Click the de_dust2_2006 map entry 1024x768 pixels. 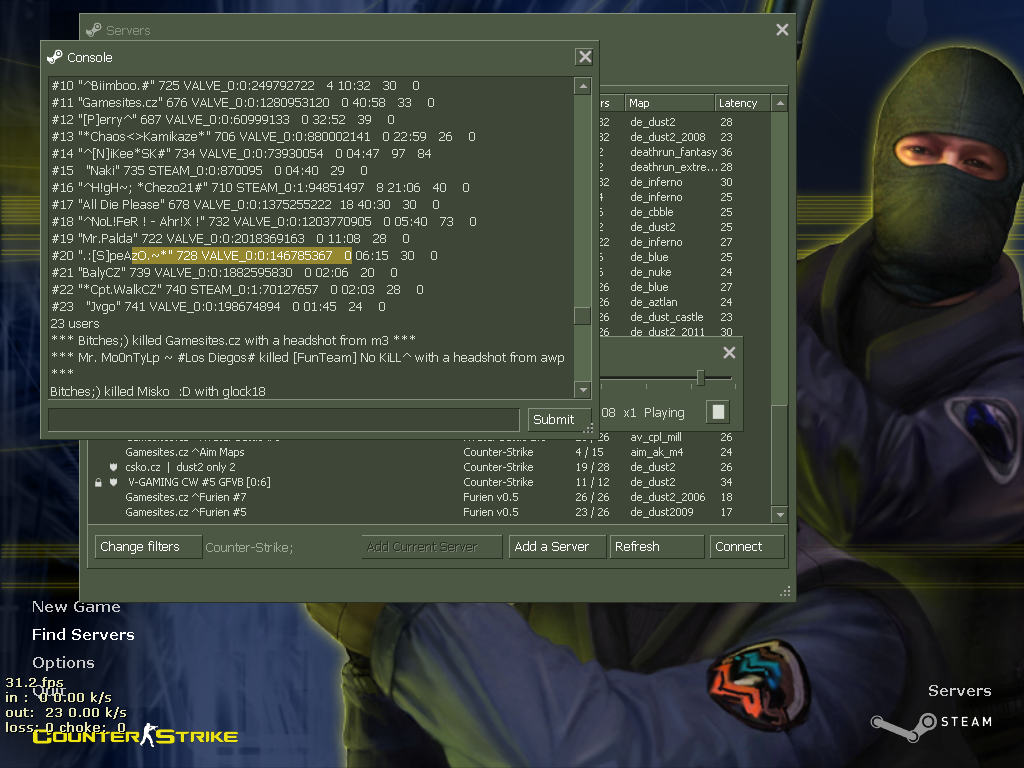tap(667, 497)
